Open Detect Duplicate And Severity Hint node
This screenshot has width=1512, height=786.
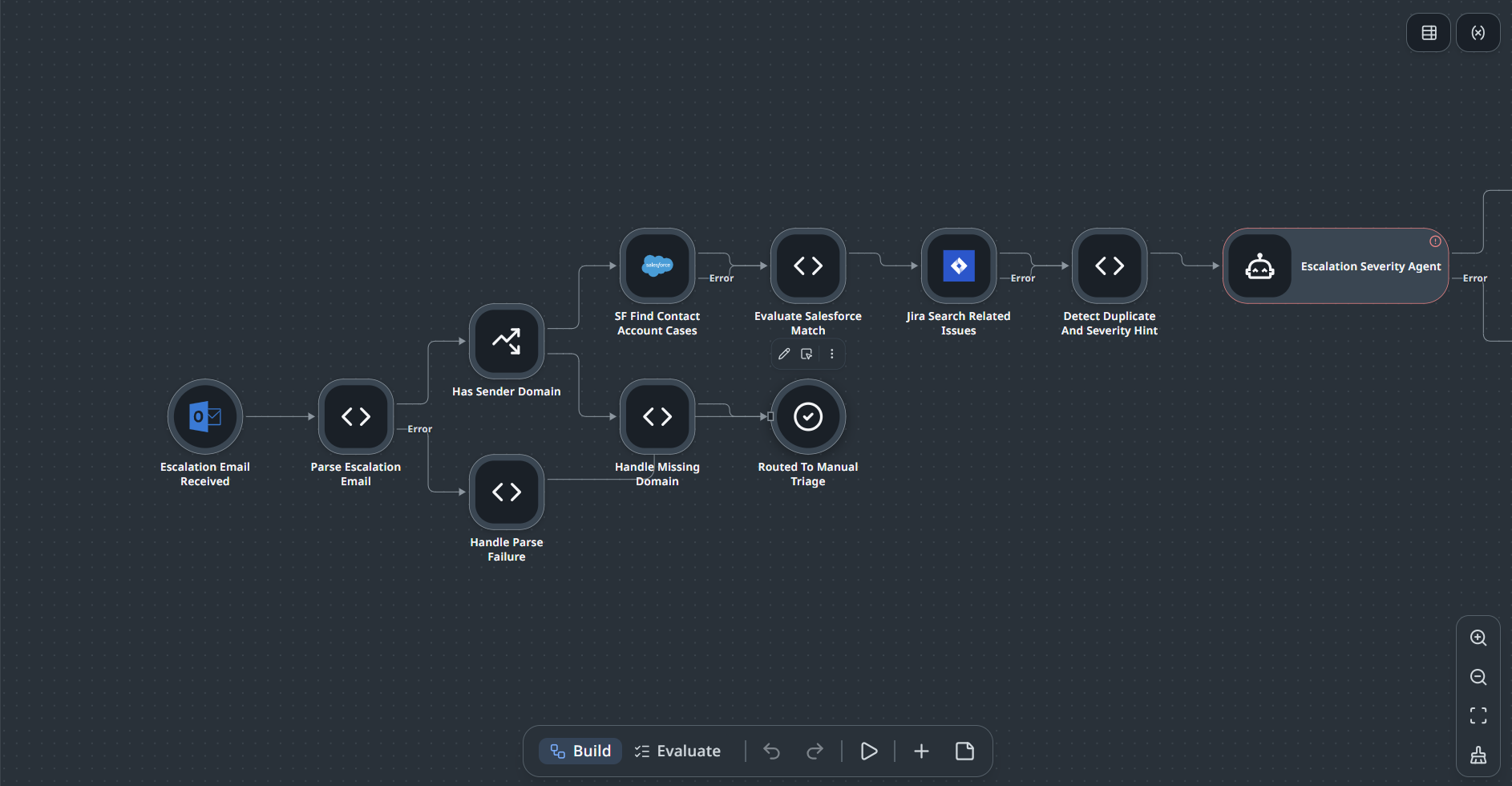tap(1110, 265)
